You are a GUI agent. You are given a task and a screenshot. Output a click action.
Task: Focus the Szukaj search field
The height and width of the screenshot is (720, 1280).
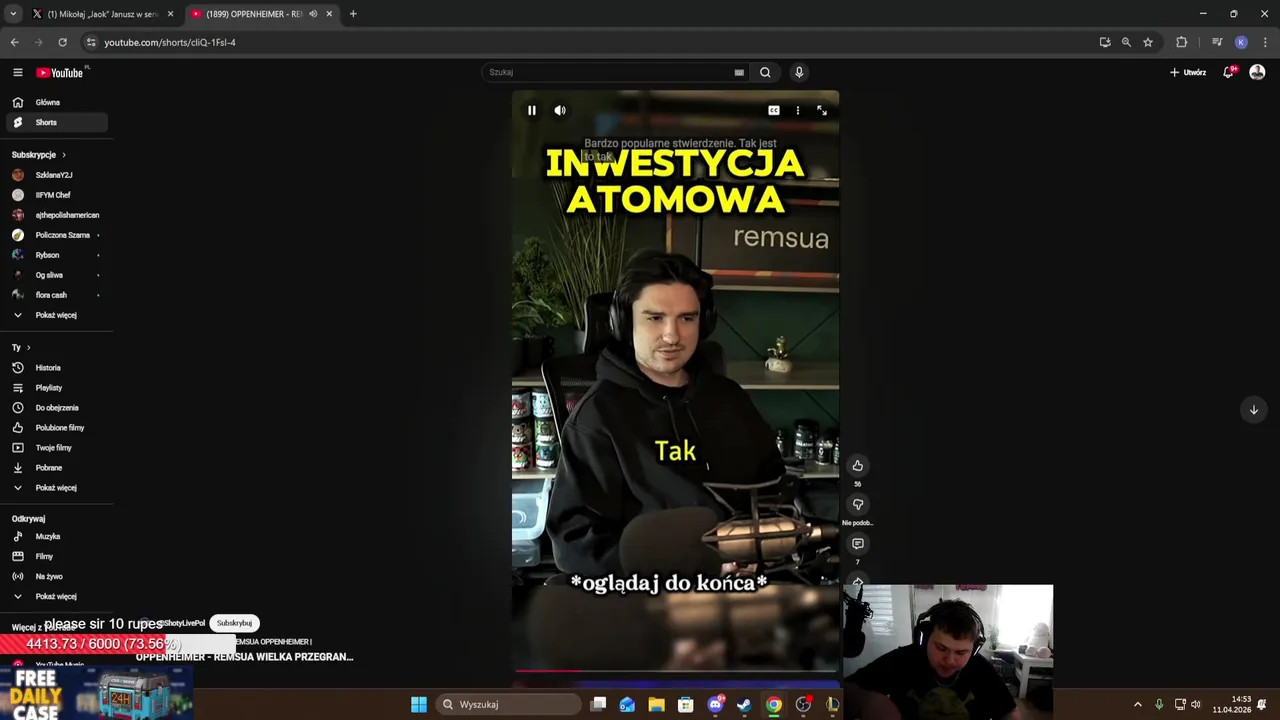[610, 72]
